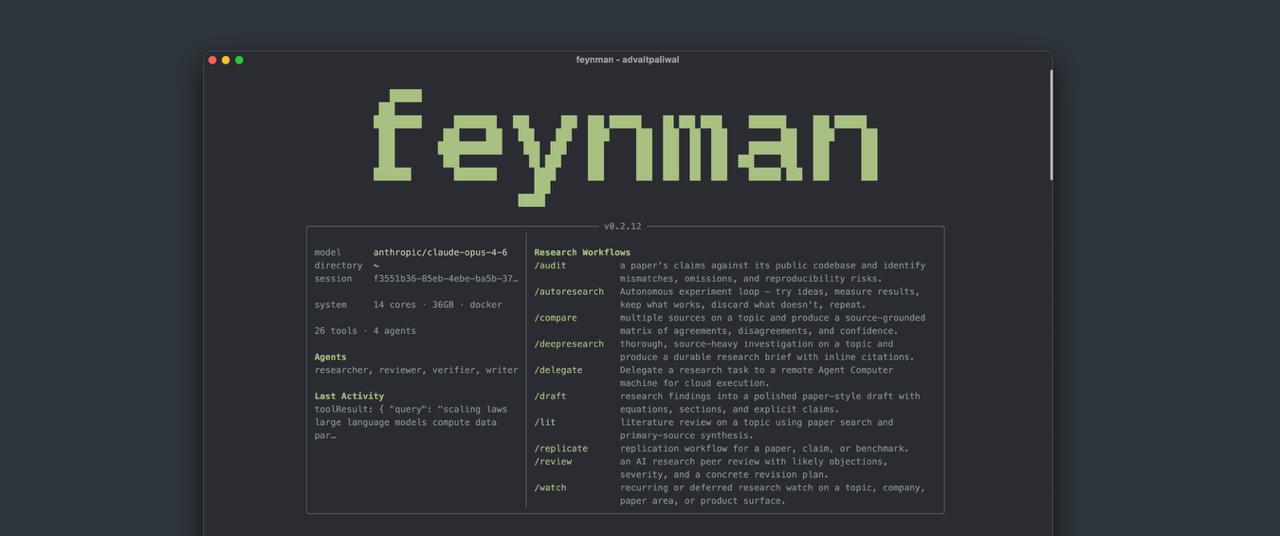Click the large feynman ASCII logo
The width and height of the screenshot is (1280, 536).
click(x=626, y=147)
